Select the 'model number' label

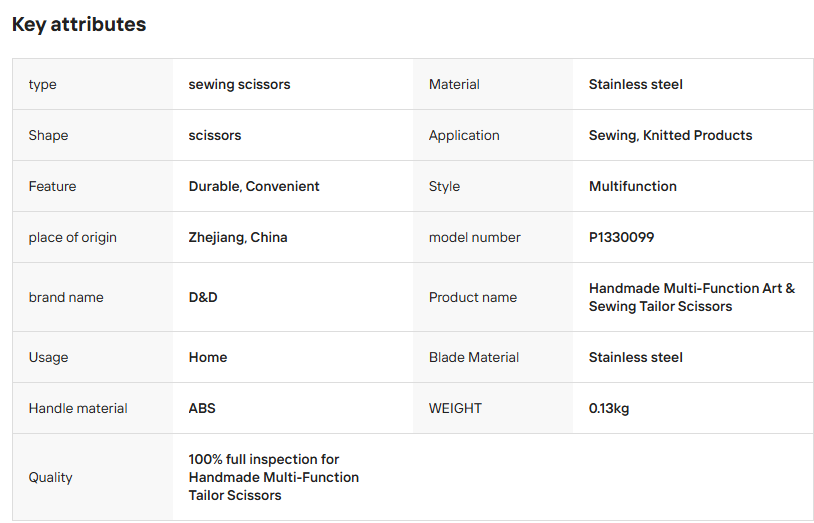pyautogui.click(x=474, y=237)
